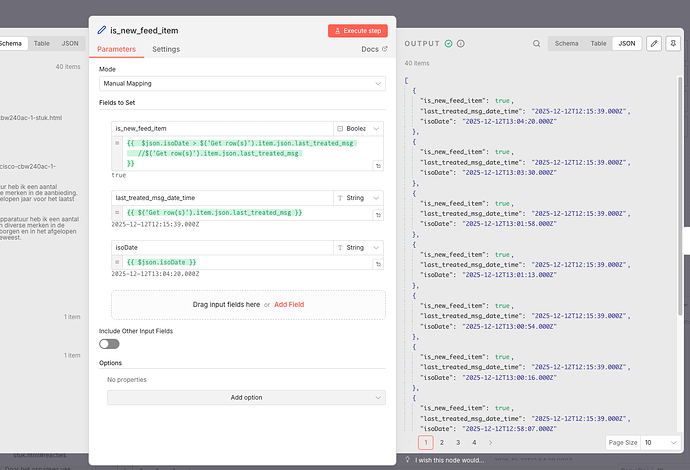
Task: Expand the Add option selector
Action: 246,397
